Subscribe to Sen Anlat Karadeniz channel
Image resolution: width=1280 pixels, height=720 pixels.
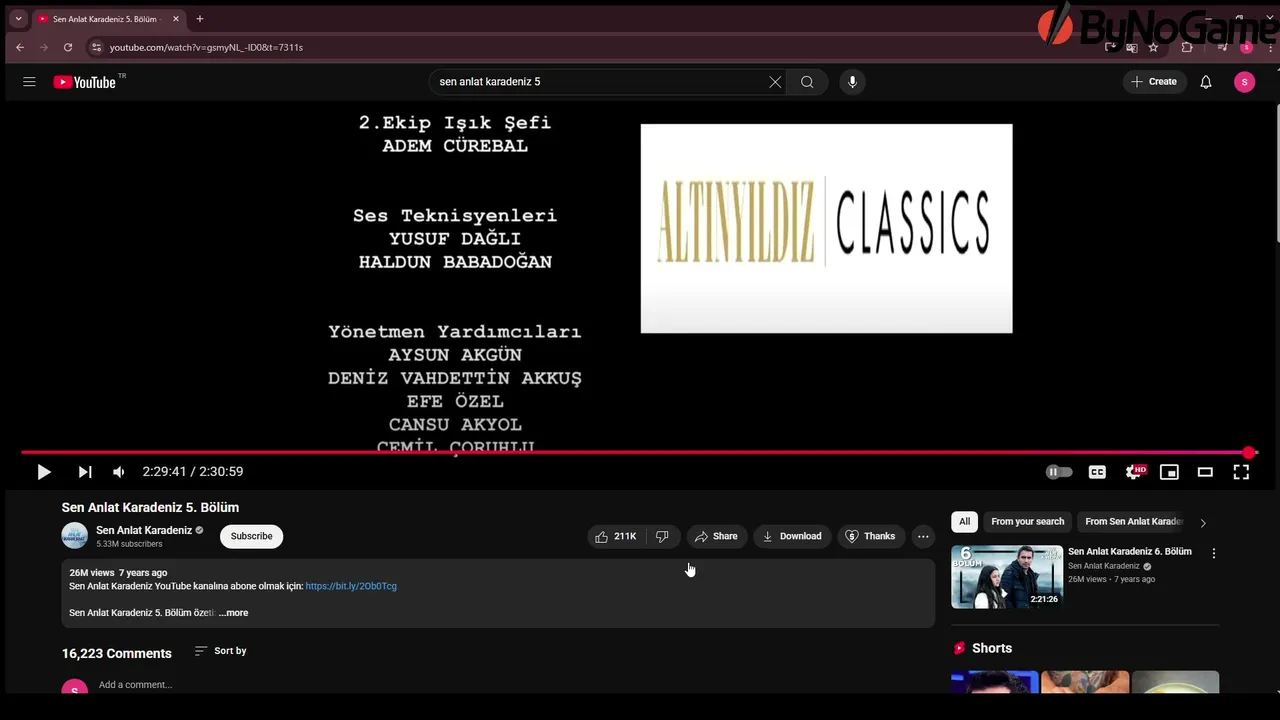click(252, 537)
